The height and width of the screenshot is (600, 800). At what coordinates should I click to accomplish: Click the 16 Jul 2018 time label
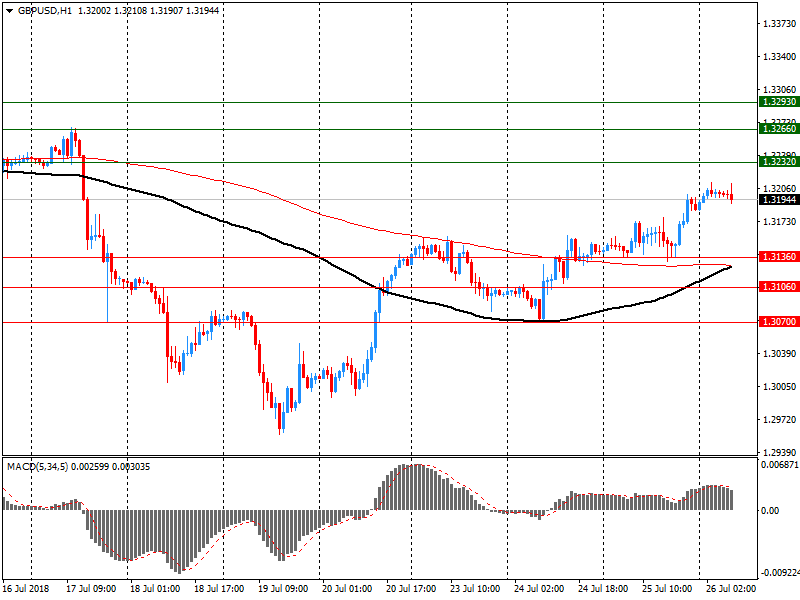(x=26, y=589)
